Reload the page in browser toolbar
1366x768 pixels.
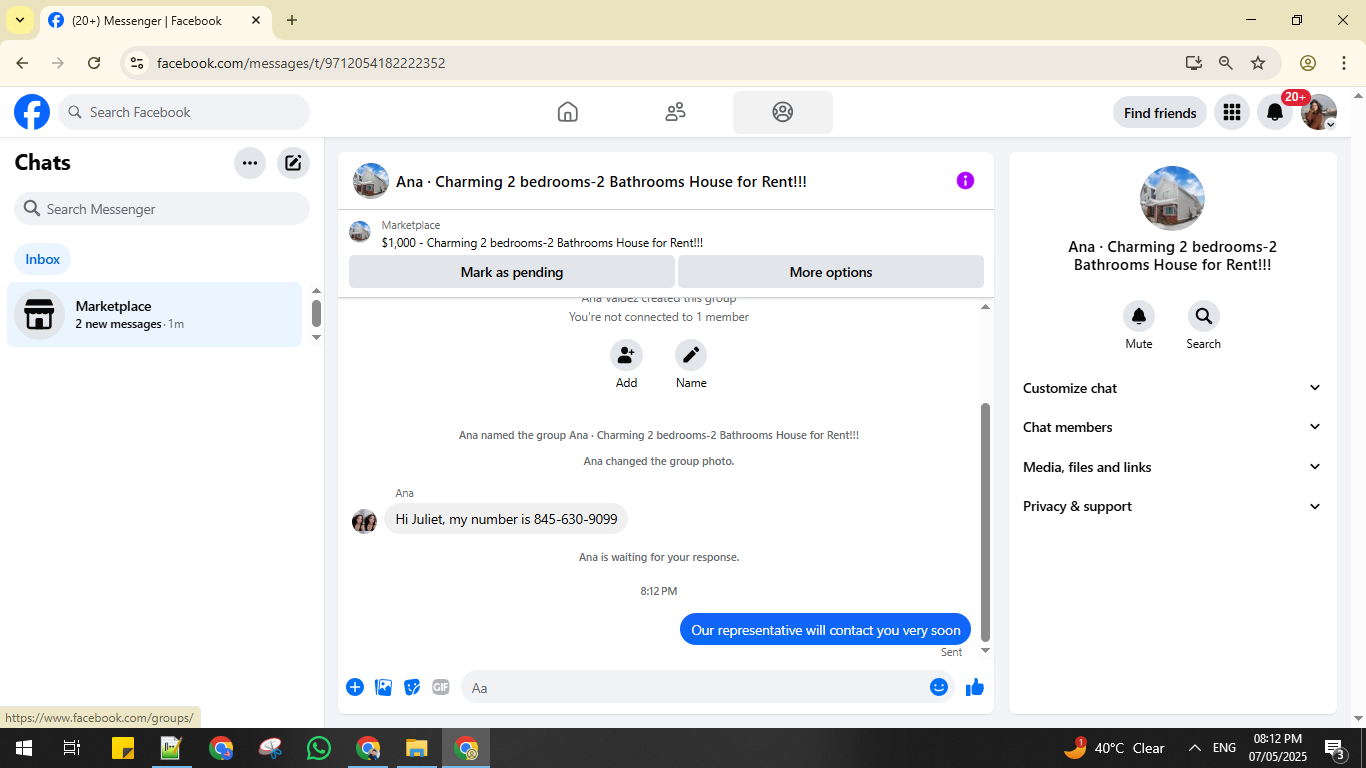(94, 63)
